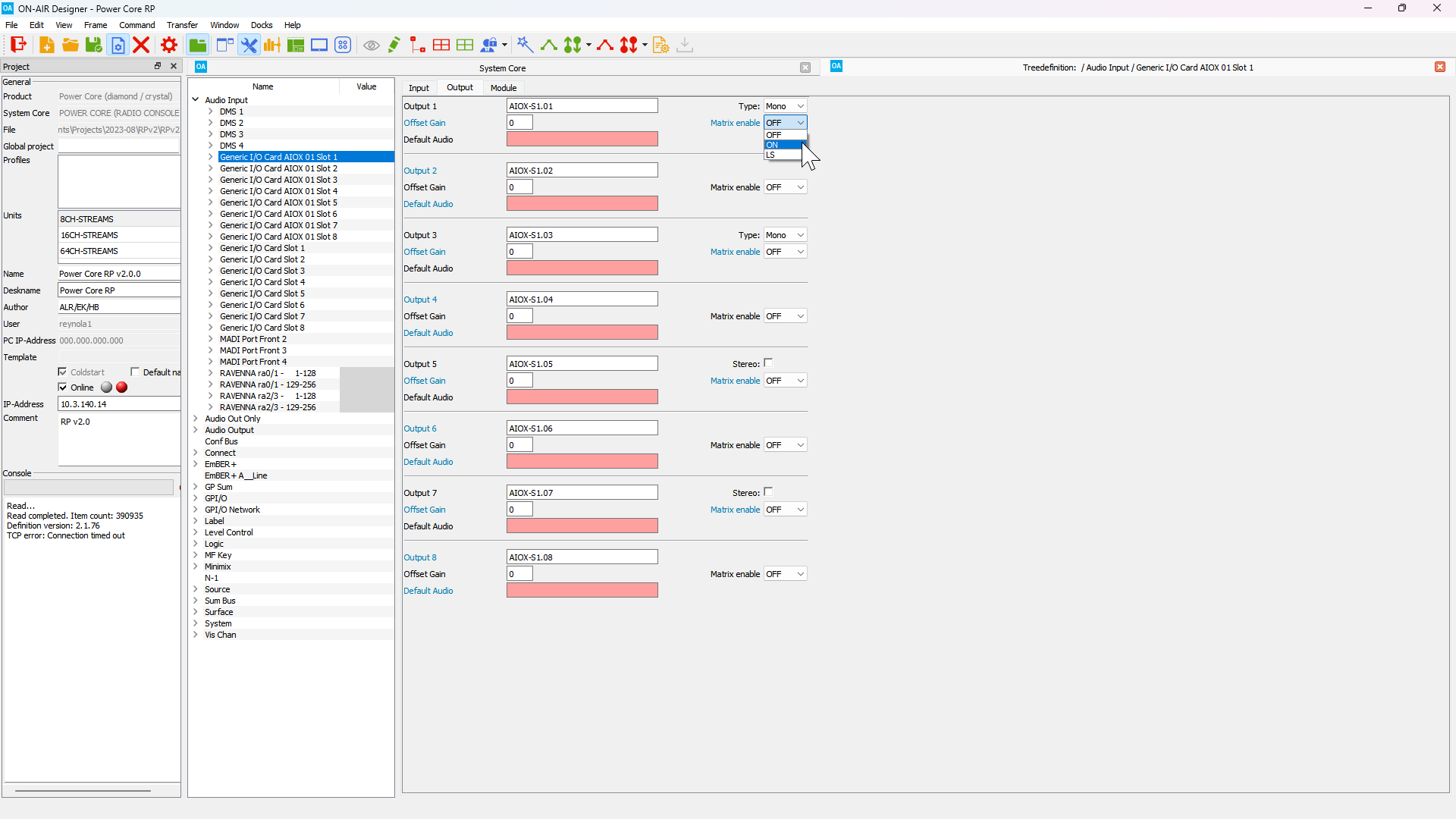Open the Transfer menu
This screenshot has height=819, width=1456.
coord(182,25)
